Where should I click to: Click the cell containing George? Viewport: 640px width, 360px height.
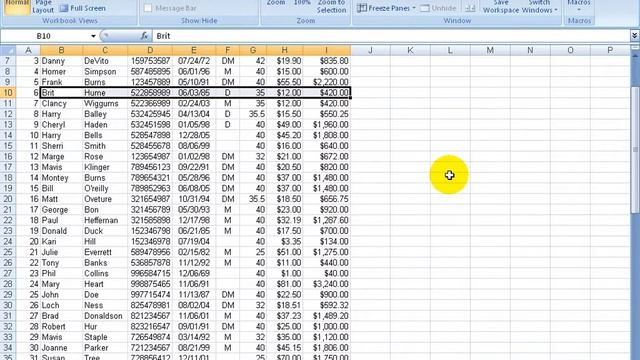point(62,209)
